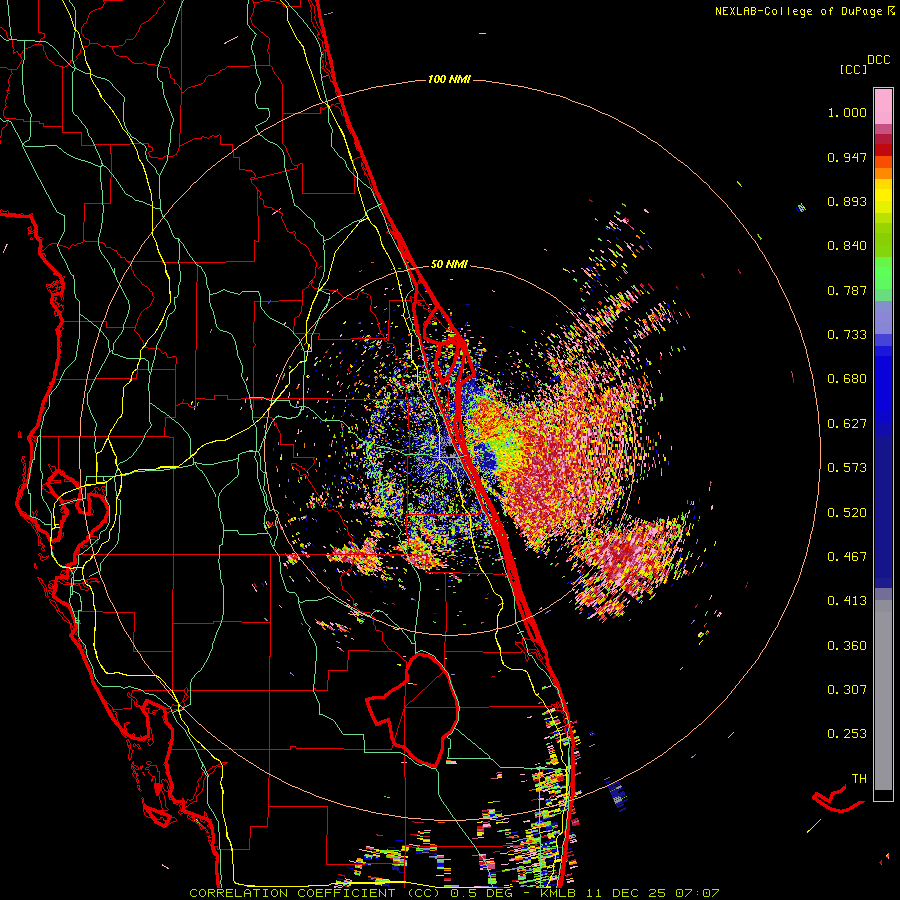Viewport: 900px width, 900px height.
Task: Click the 0.627 color scale label
Action: 847,424
